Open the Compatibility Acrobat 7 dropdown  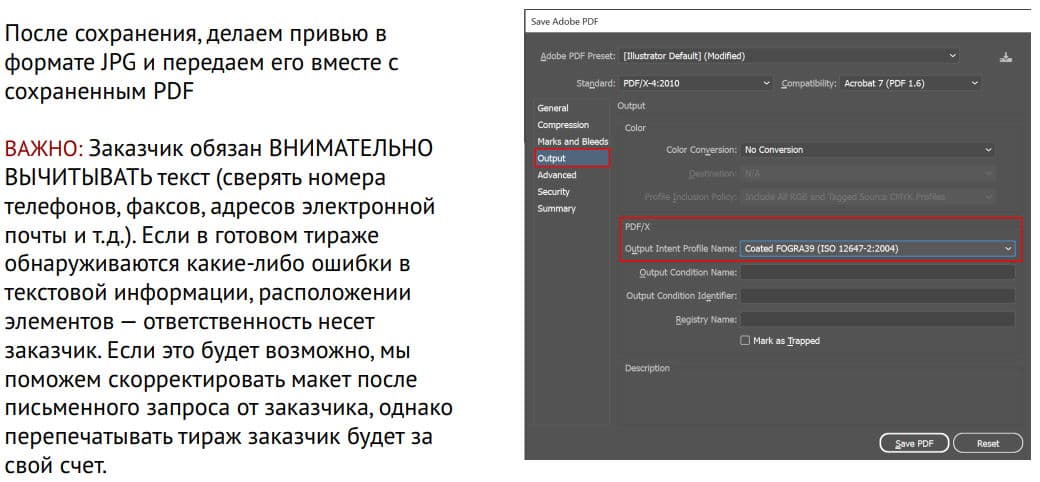point(911,84)
